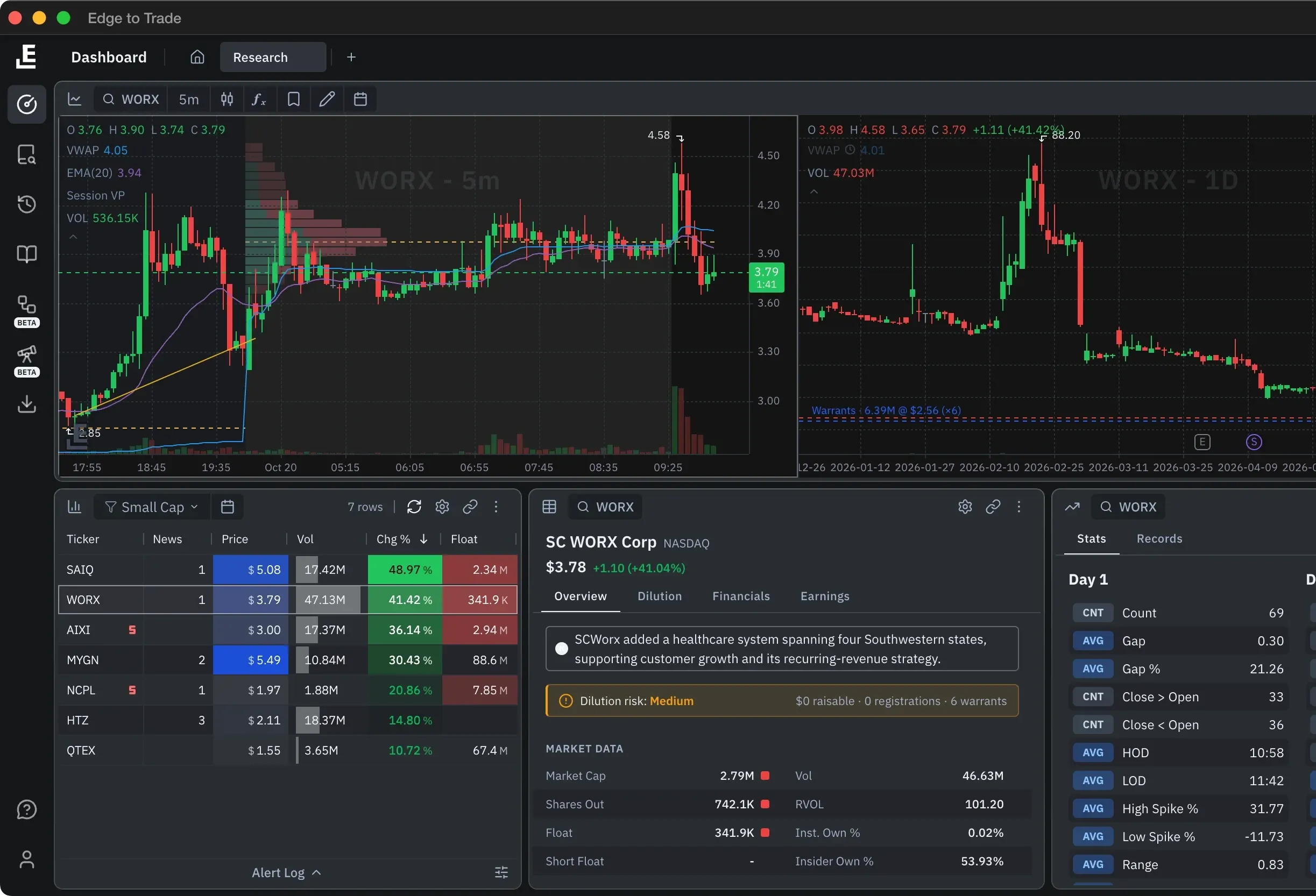Open the user account icon
This screenshot has height=896, width=1316.
tap(26, 859)
